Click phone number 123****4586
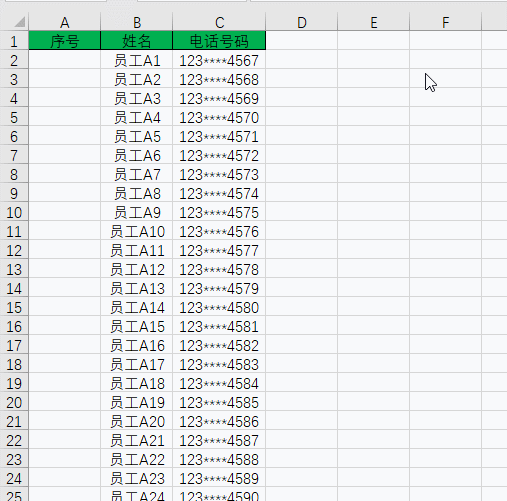The width and height of the screenshot is (507, 501). point(219,421)
